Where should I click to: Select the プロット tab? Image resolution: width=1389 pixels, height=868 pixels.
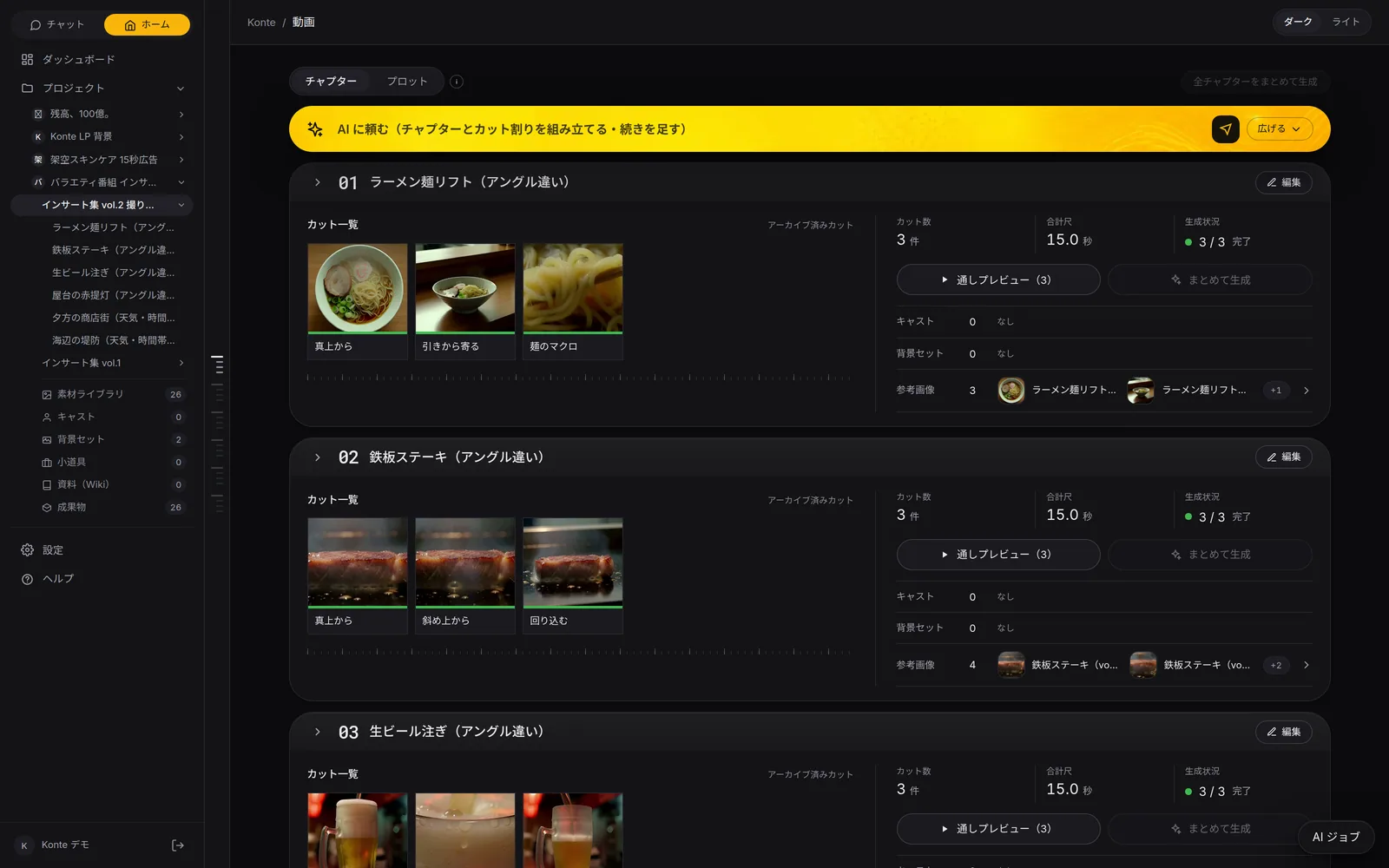click(407, 82)
